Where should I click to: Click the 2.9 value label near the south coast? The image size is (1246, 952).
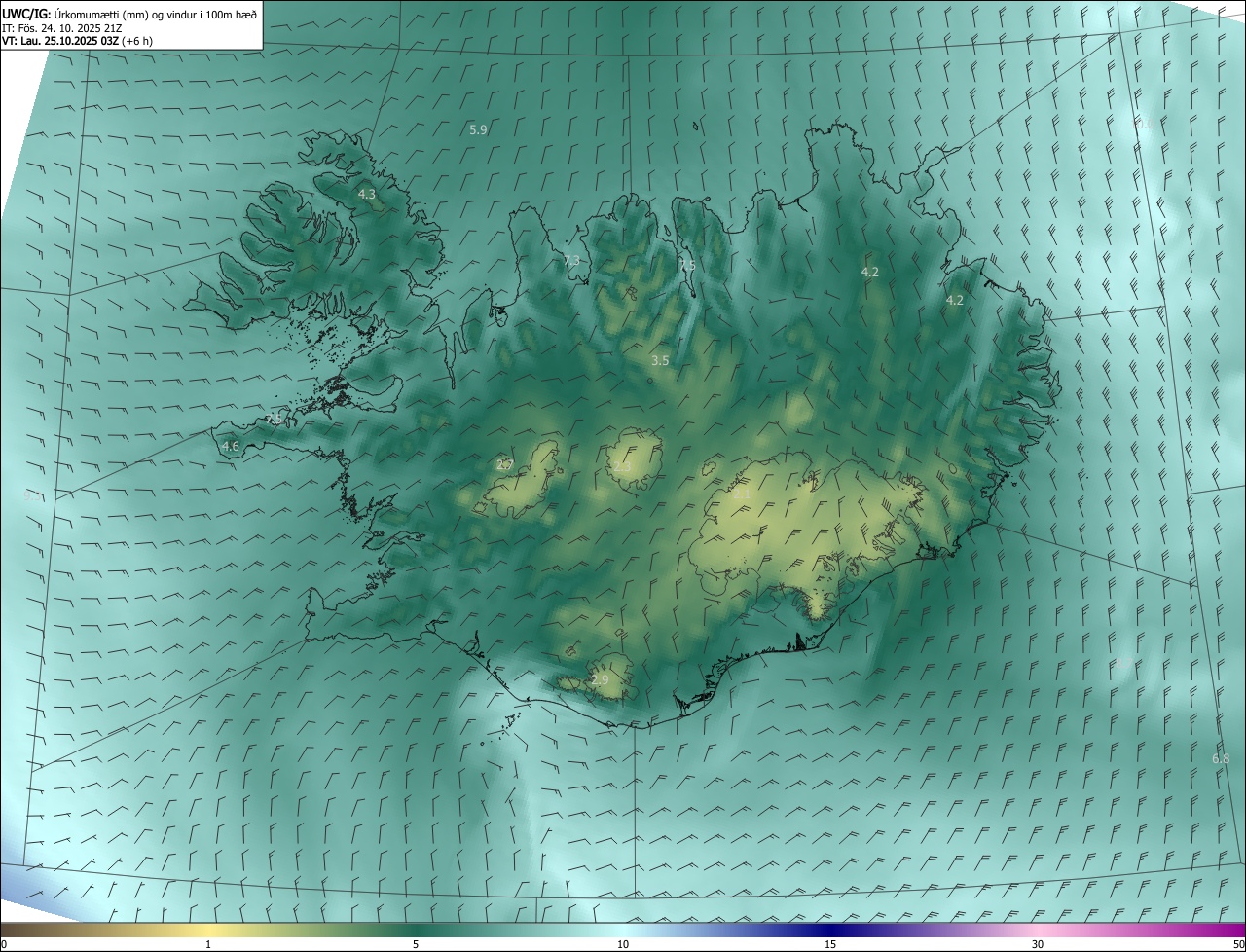[600, 679]
